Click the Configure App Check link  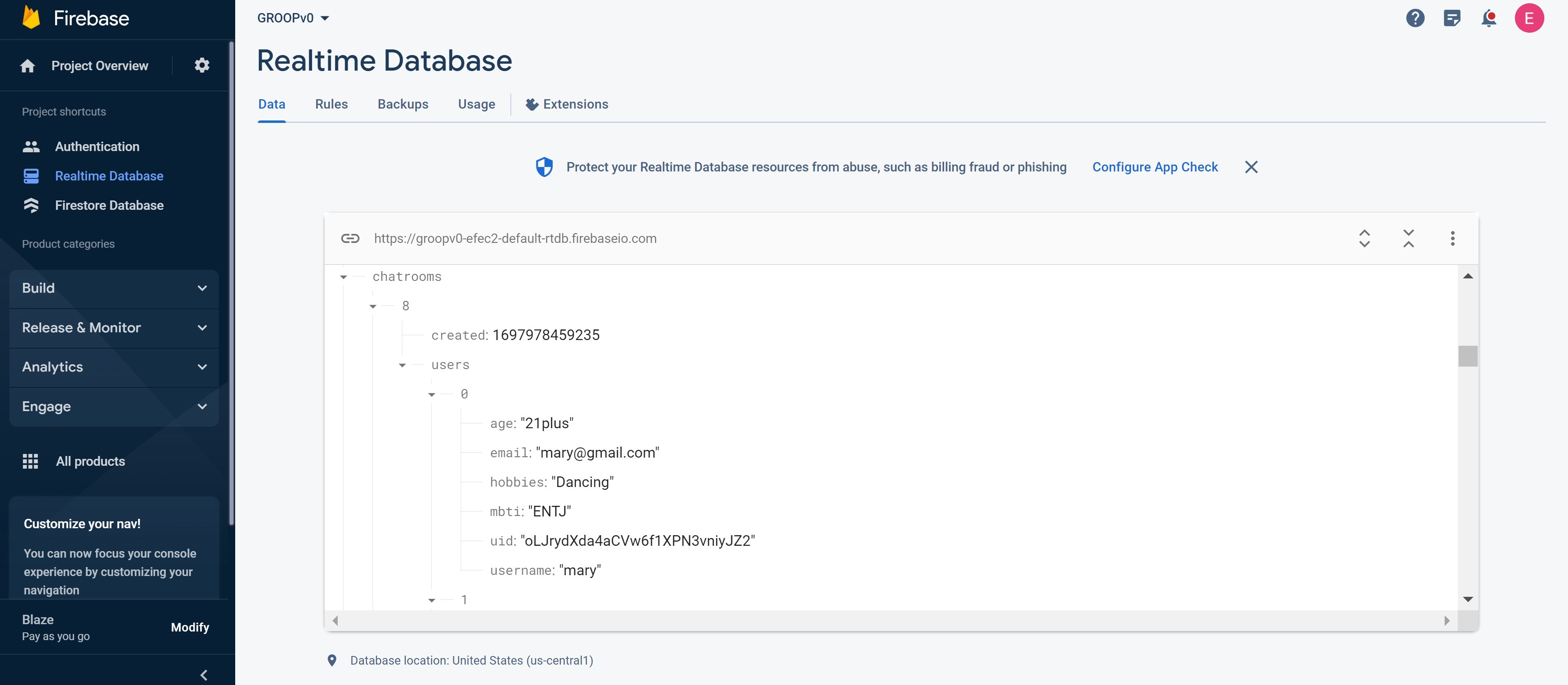click(1155, 167)
